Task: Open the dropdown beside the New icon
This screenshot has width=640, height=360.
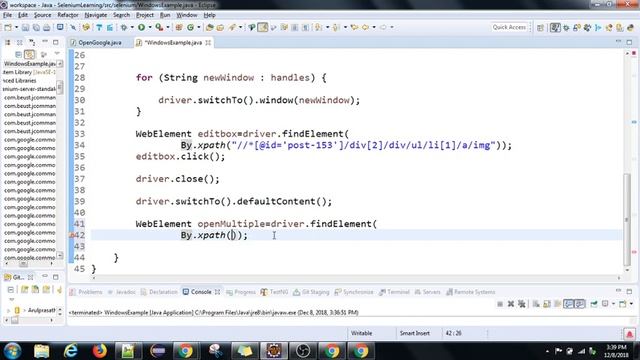Action: 16,27
